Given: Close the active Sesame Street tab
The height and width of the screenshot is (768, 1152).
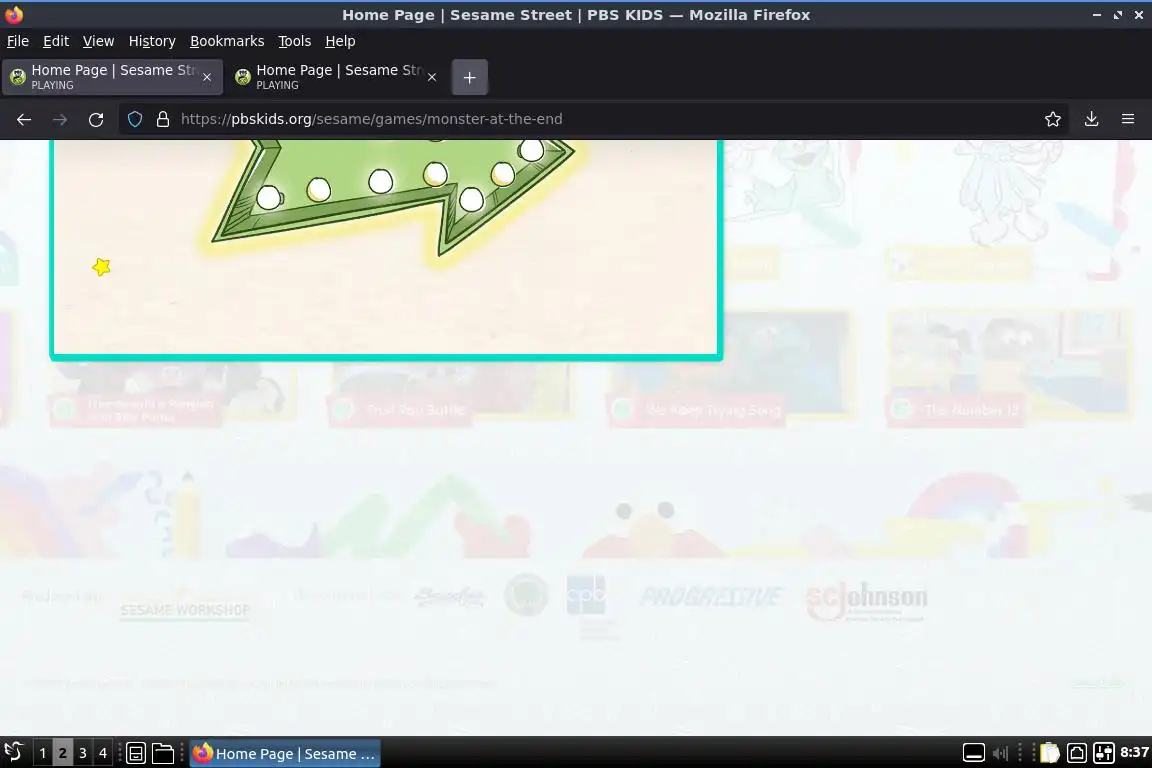Looking at the screenshot, I should click(x=207, y=77).
